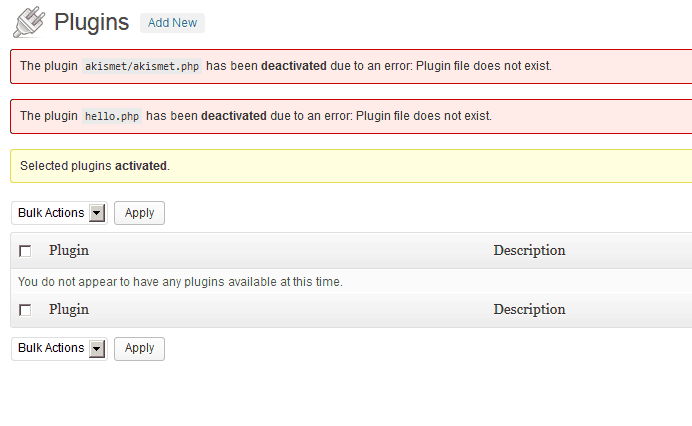
Task: Click the Plugin column label in footer
Action: [x=69, y=309]
